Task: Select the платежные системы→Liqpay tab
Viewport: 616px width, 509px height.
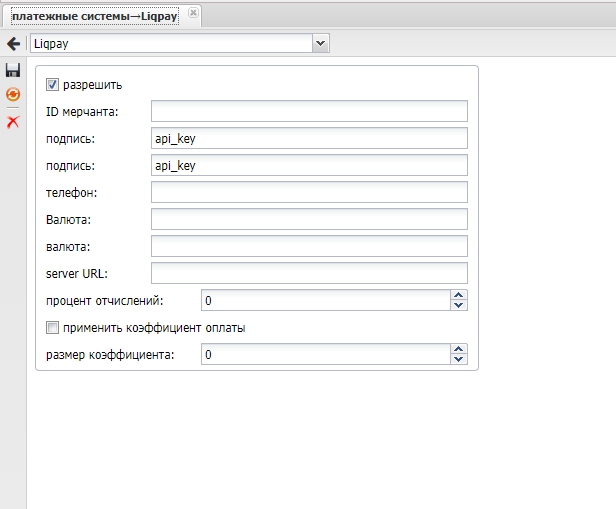Action: 94,16
